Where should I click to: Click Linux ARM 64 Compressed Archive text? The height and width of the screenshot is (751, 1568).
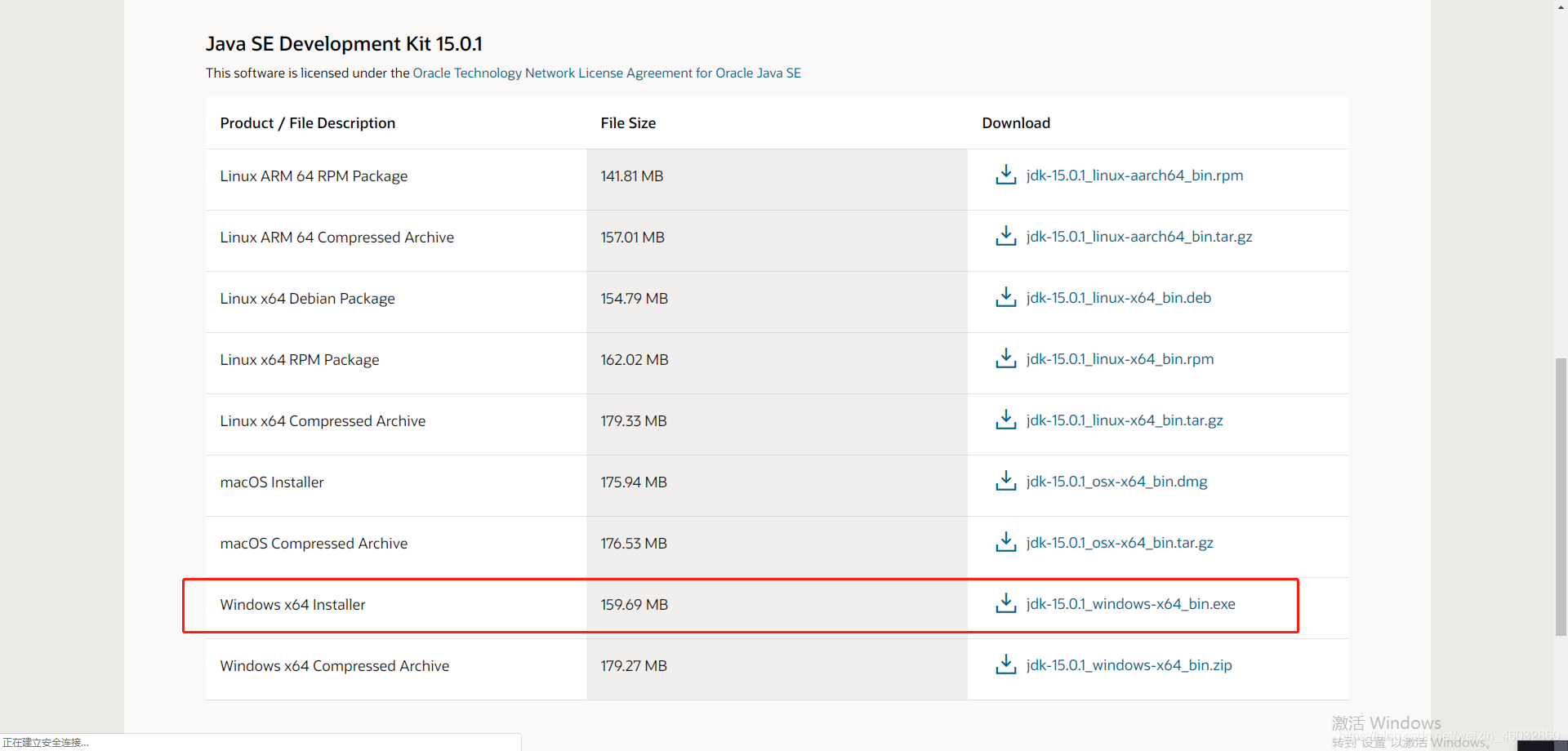click(336, 238)
